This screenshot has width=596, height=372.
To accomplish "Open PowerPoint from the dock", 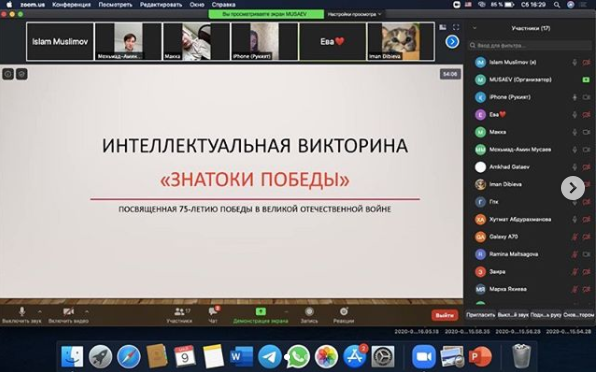I will 480,357.
